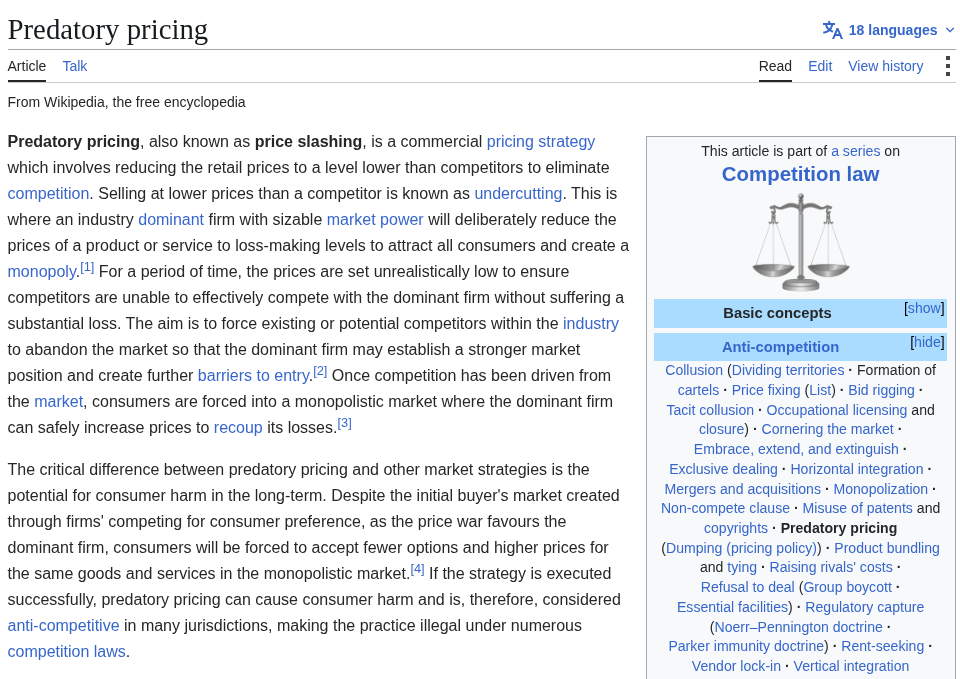The height and width of the screenshot is (679, 960).
Task: Open the 'a series' link in sidebar
Action: [855, 151]
